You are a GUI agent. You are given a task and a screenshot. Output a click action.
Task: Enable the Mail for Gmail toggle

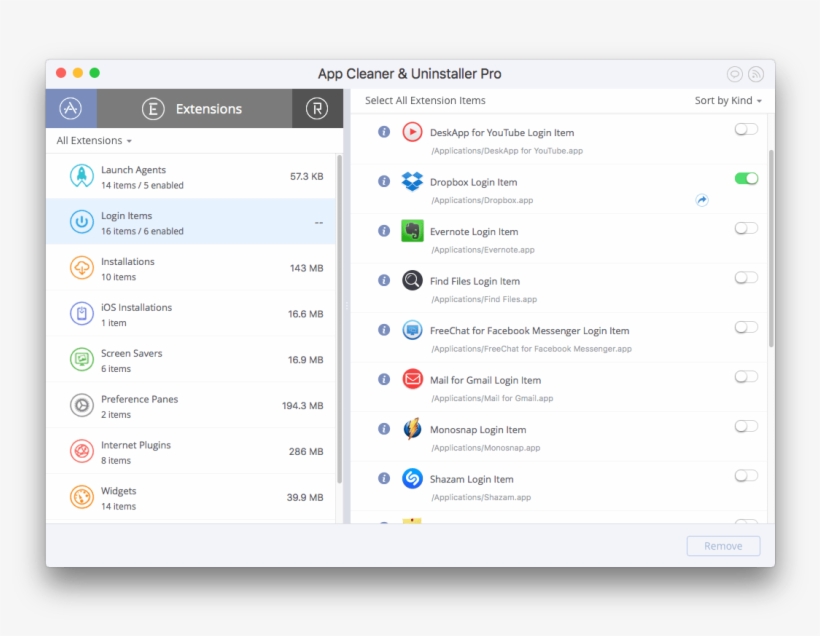[746, 377]
